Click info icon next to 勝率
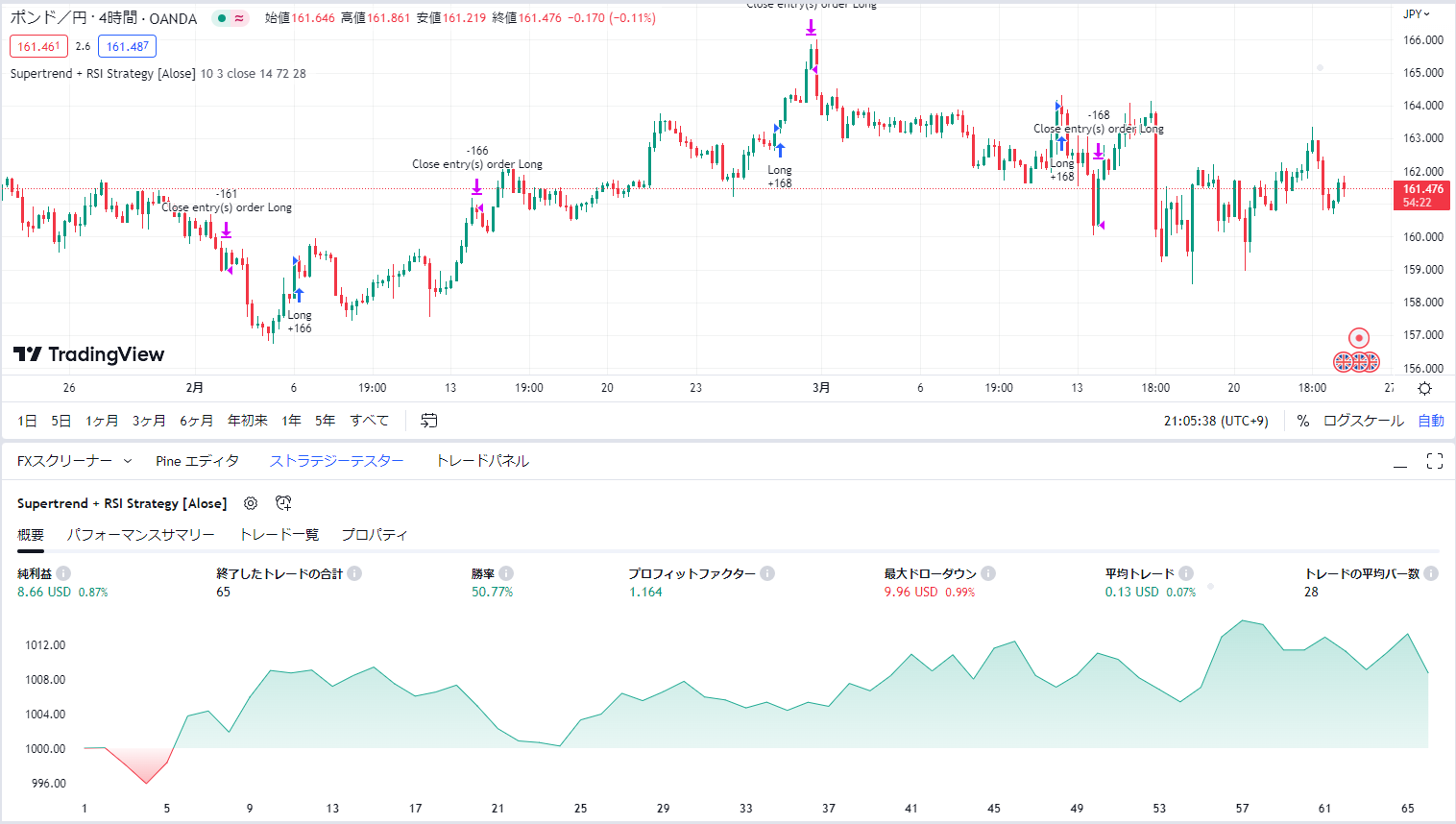The width and height of the screenshot is (1456, 824). click(x=506, y=573)
